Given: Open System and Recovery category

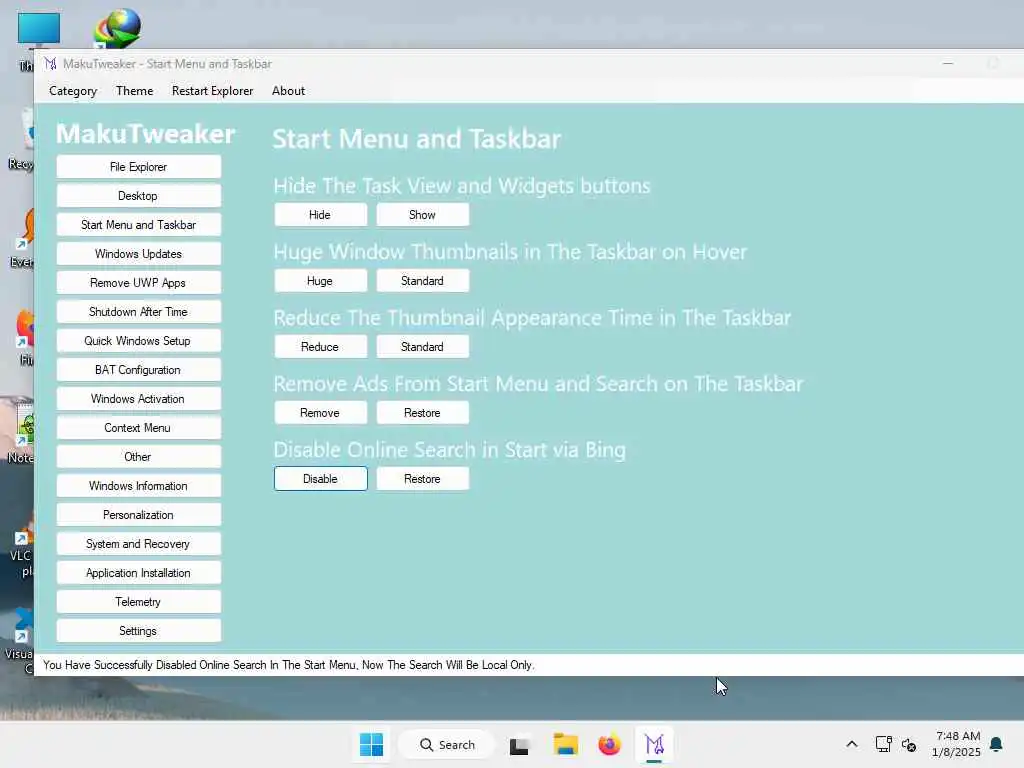Looking at the screenshot, I should coord(138,543).
